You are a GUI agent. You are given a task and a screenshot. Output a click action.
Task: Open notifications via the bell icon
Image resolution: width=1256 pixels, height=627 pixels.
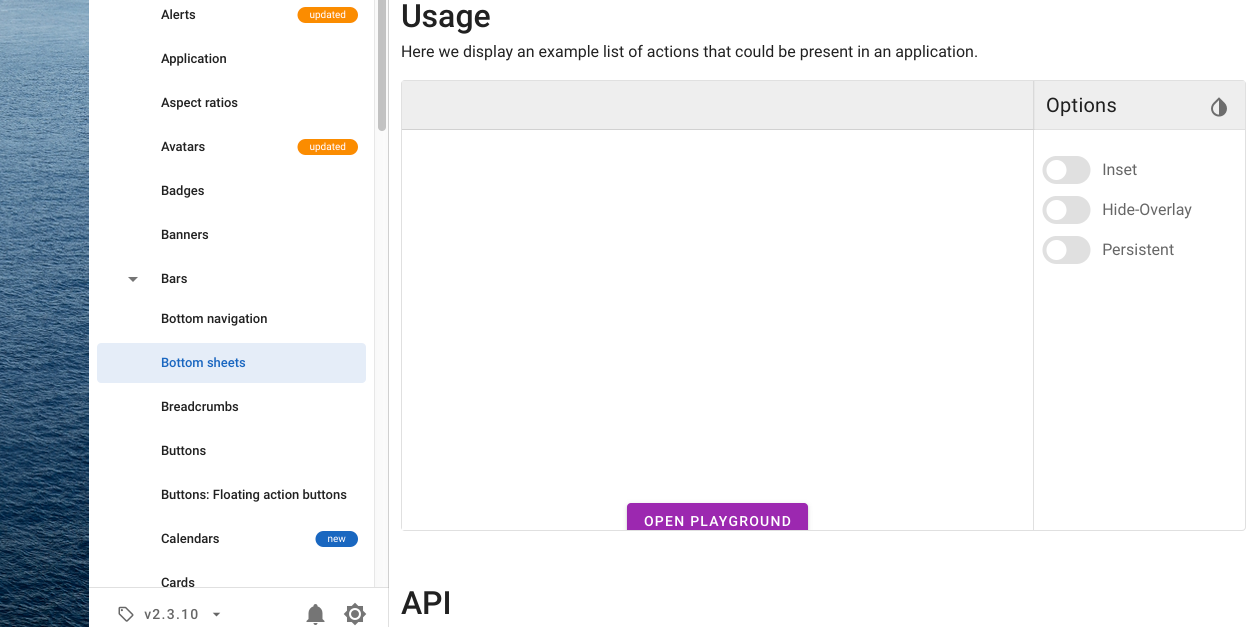point(316,614)
